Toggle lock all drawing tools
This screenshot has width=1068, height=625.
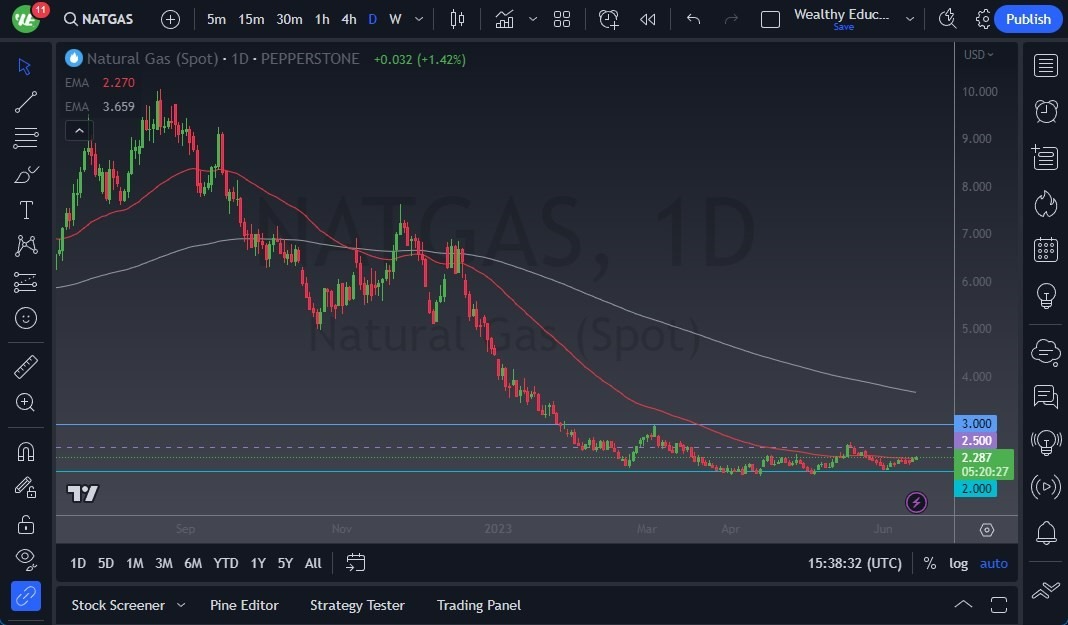(x=25, y=524)
